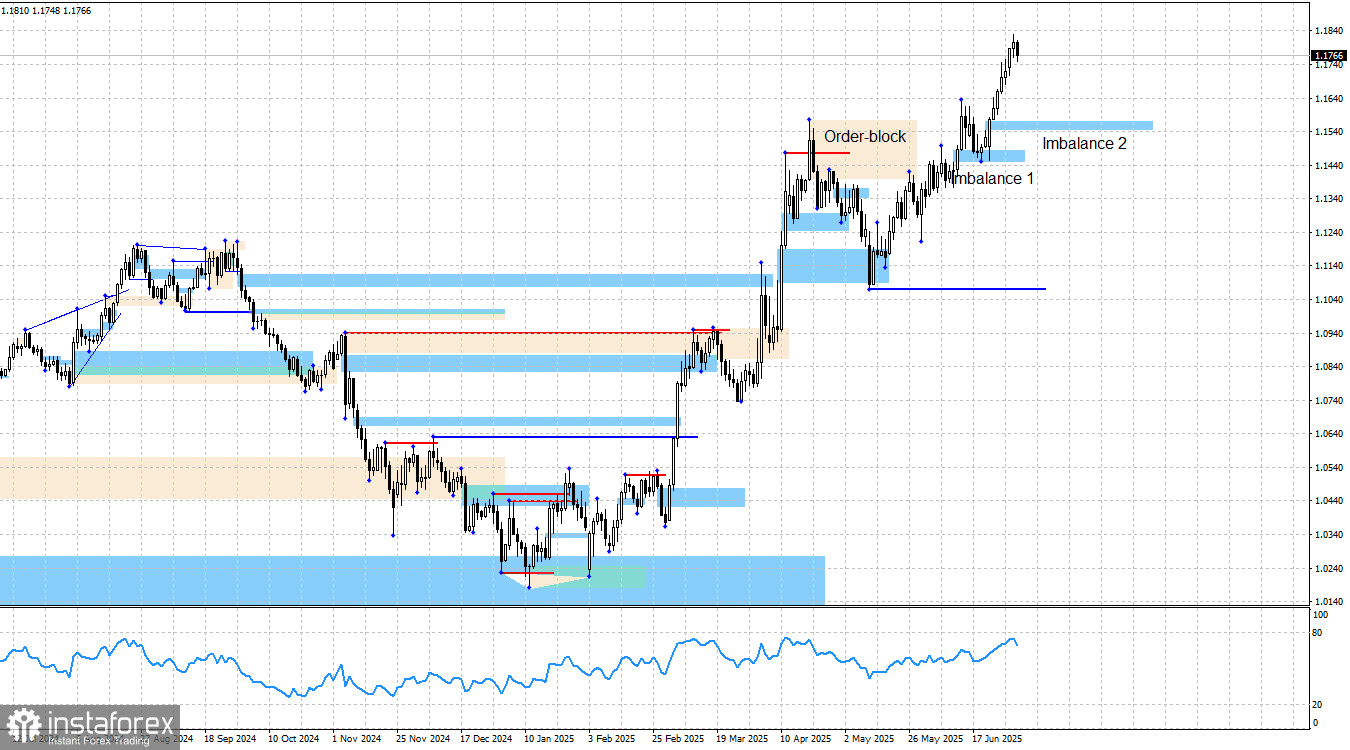The height and width of the screenshot is (750, 1350).
Task: Click the 1.0440 price axis label
Action: (1328, 501)
